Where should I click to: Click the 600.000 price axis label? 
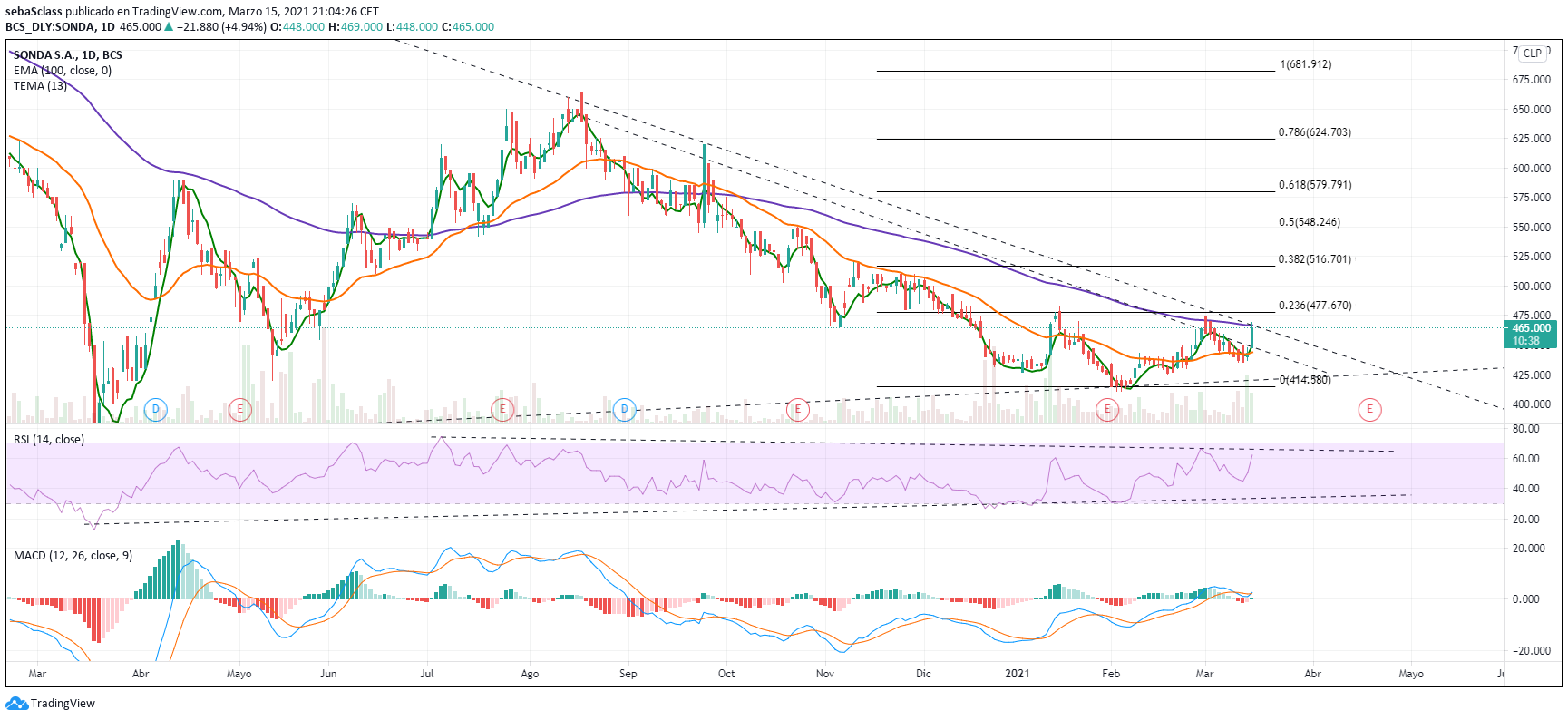(1532, 169)
